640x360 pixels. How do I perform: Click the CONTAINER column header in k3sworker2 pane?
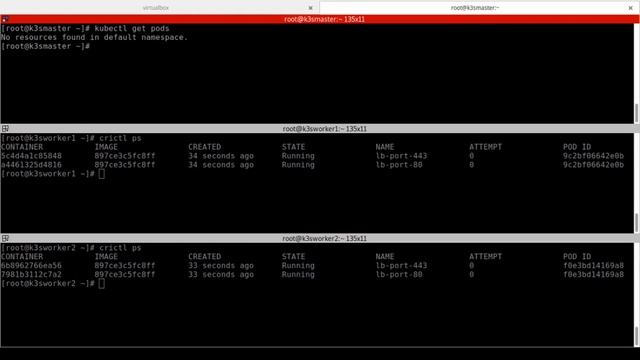[x=22, y=257]
